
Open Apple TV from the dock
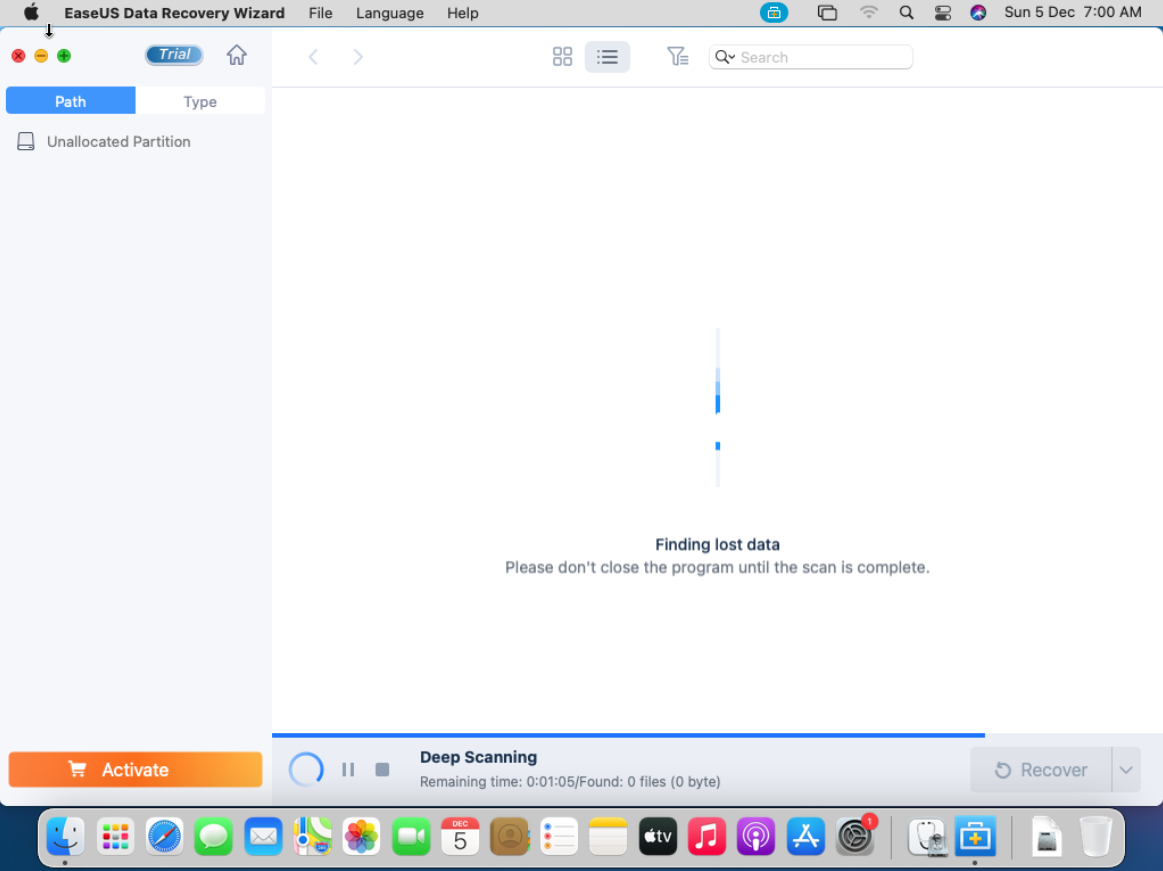click(x=657, y=837)
